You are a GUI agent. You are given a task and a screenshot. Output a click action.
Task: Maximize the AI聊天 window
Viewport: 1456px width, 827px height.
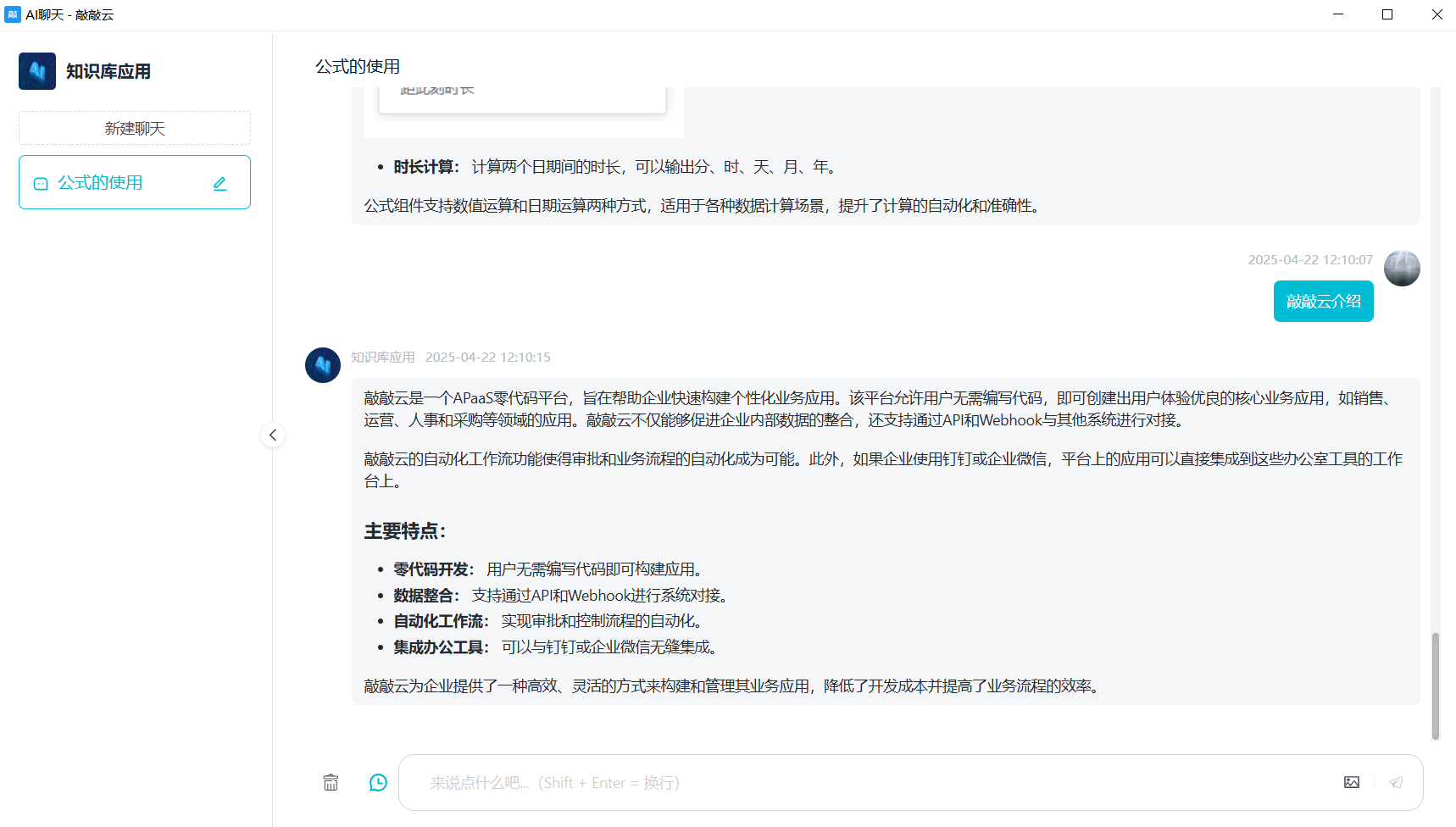[1387, 14]
